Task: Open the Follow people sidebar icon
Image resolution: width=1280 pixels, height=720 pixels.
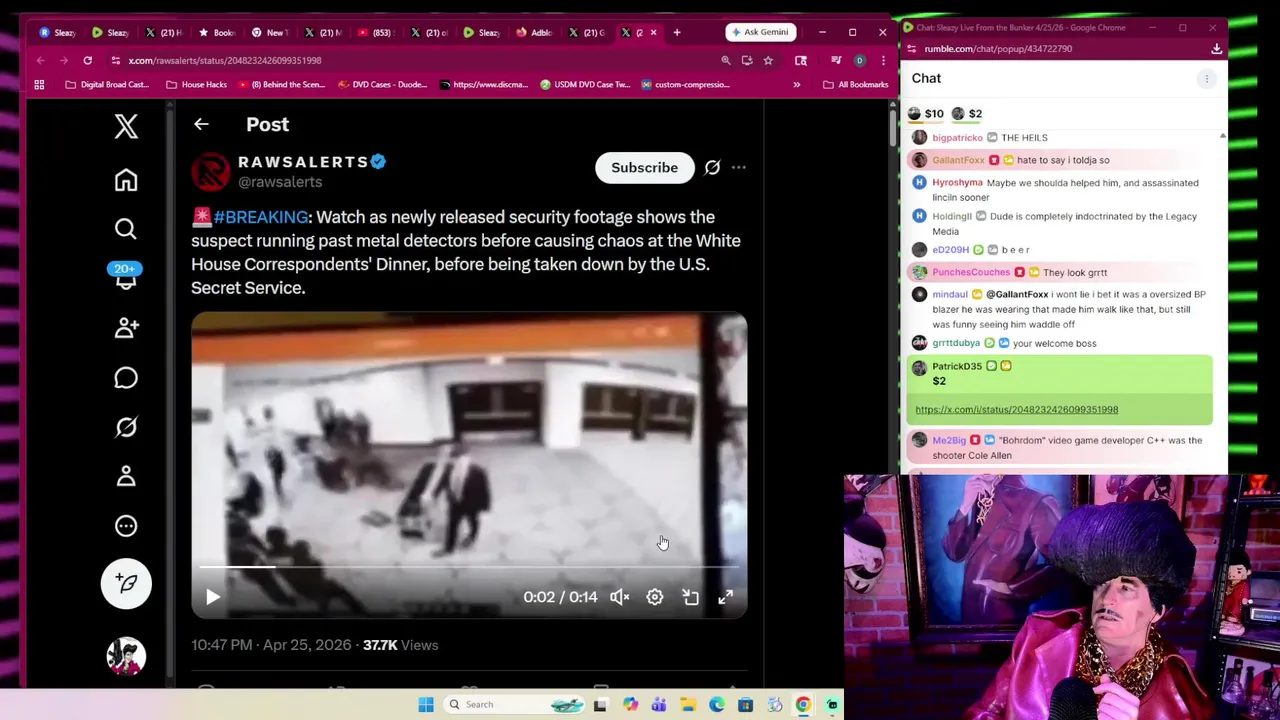Action: (x=126, y=328)
